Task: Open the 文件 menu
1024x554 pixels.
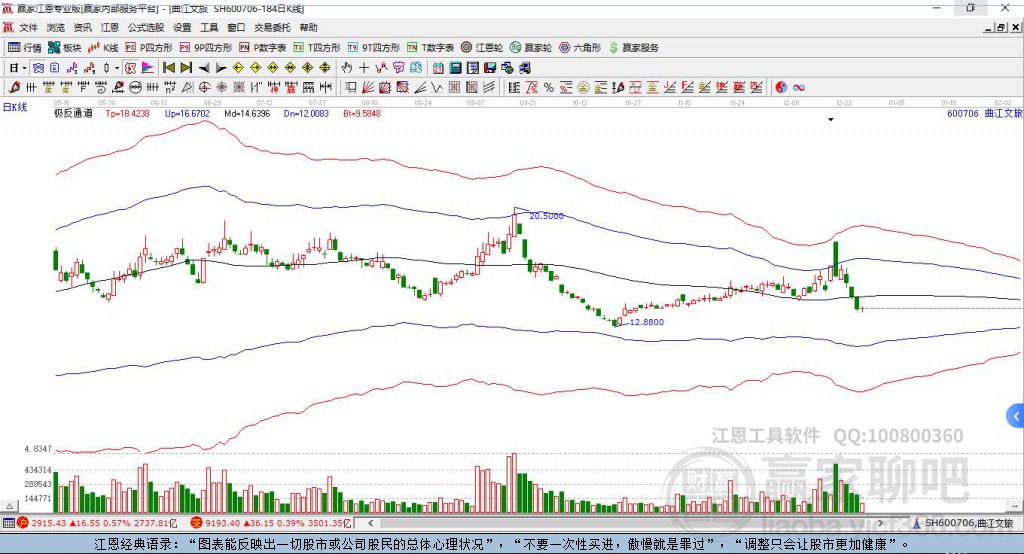Action: tap(29, 27)
